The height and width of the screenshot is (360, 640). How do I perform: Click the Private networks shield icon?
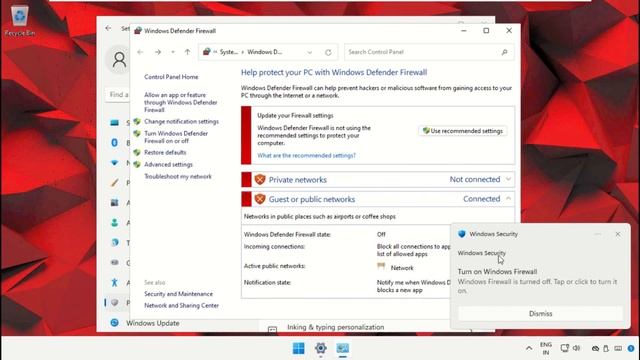260,180
